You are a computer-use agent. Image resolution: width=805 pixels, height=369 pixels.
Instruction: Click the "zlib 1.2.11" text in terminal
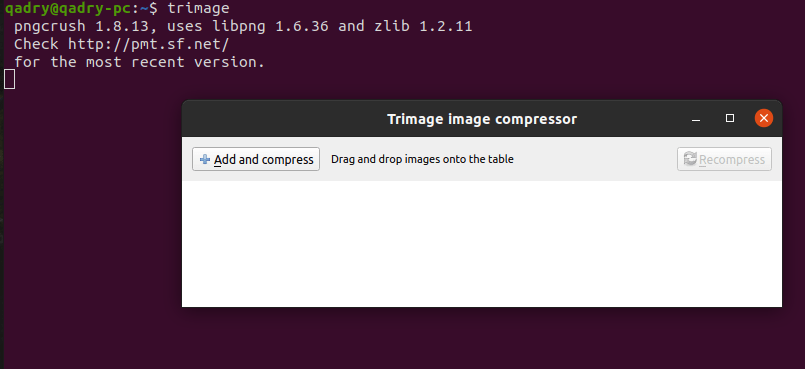point(423,26)
